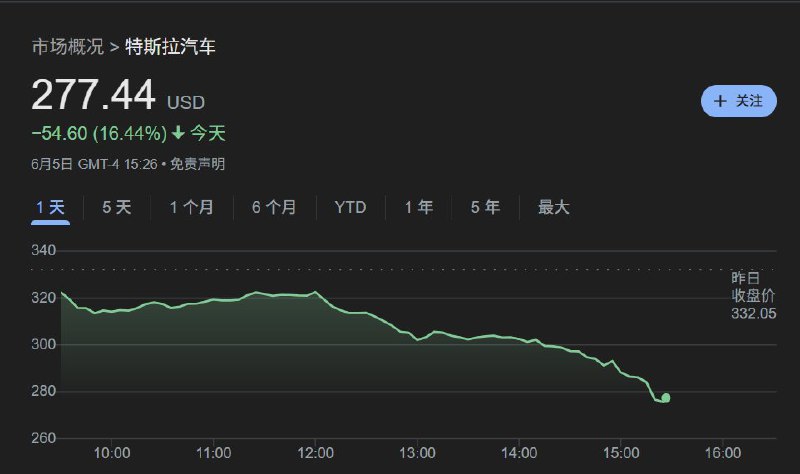Click the 15:00 time axis label
The height and width of the screenshot is (474, 800).
[x=621, y=453]
